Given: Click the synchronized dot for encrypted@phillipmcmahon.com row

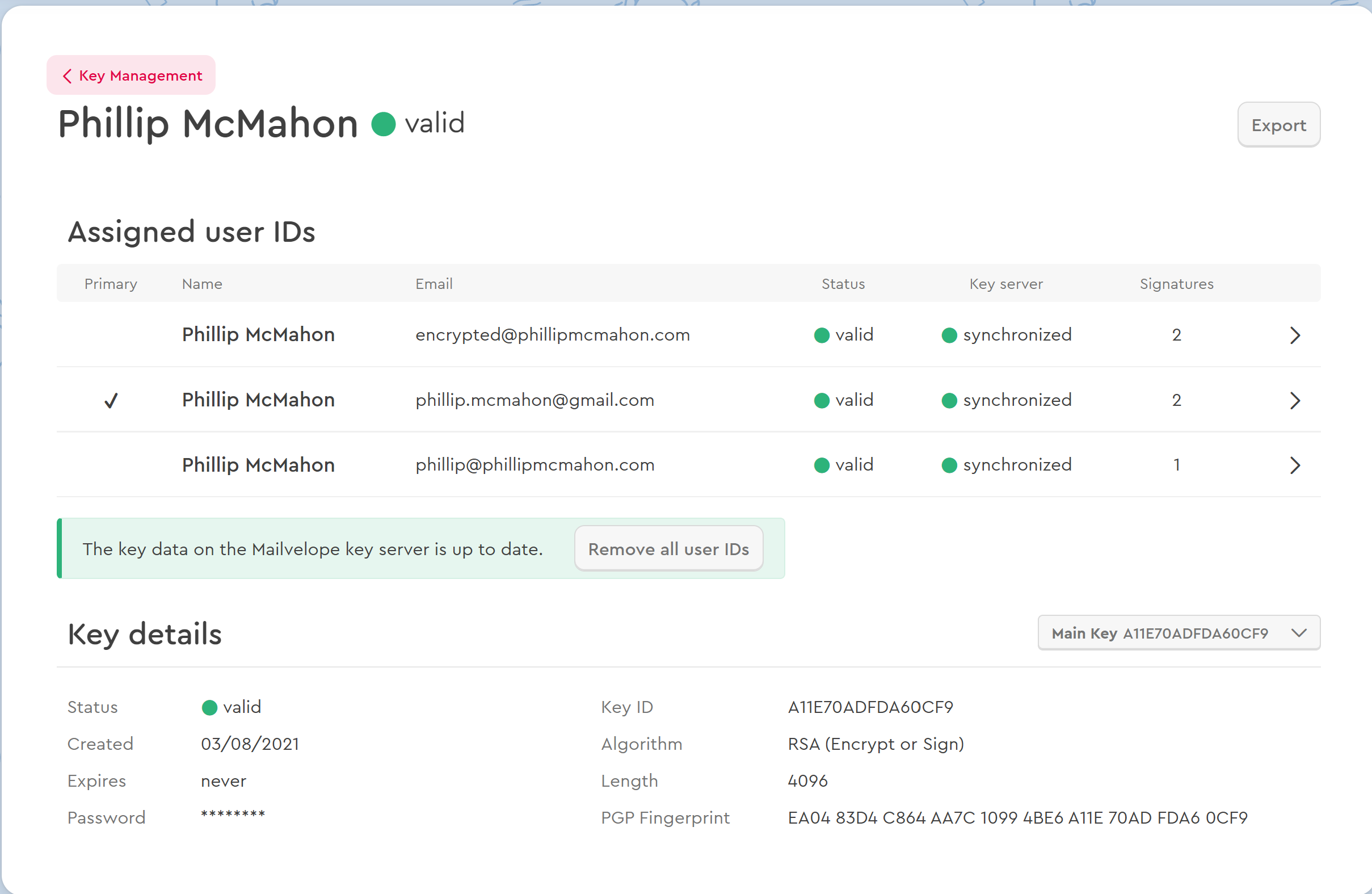Looking at the screenshot, I should (x=949, y=335).
